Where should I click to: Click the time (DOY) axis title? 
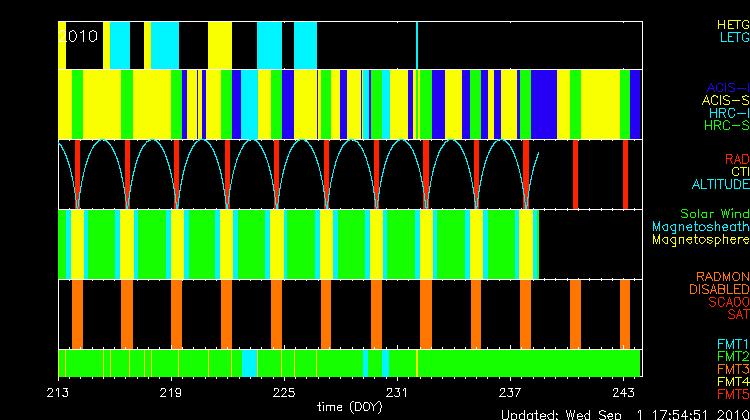[x=350, y=406]
